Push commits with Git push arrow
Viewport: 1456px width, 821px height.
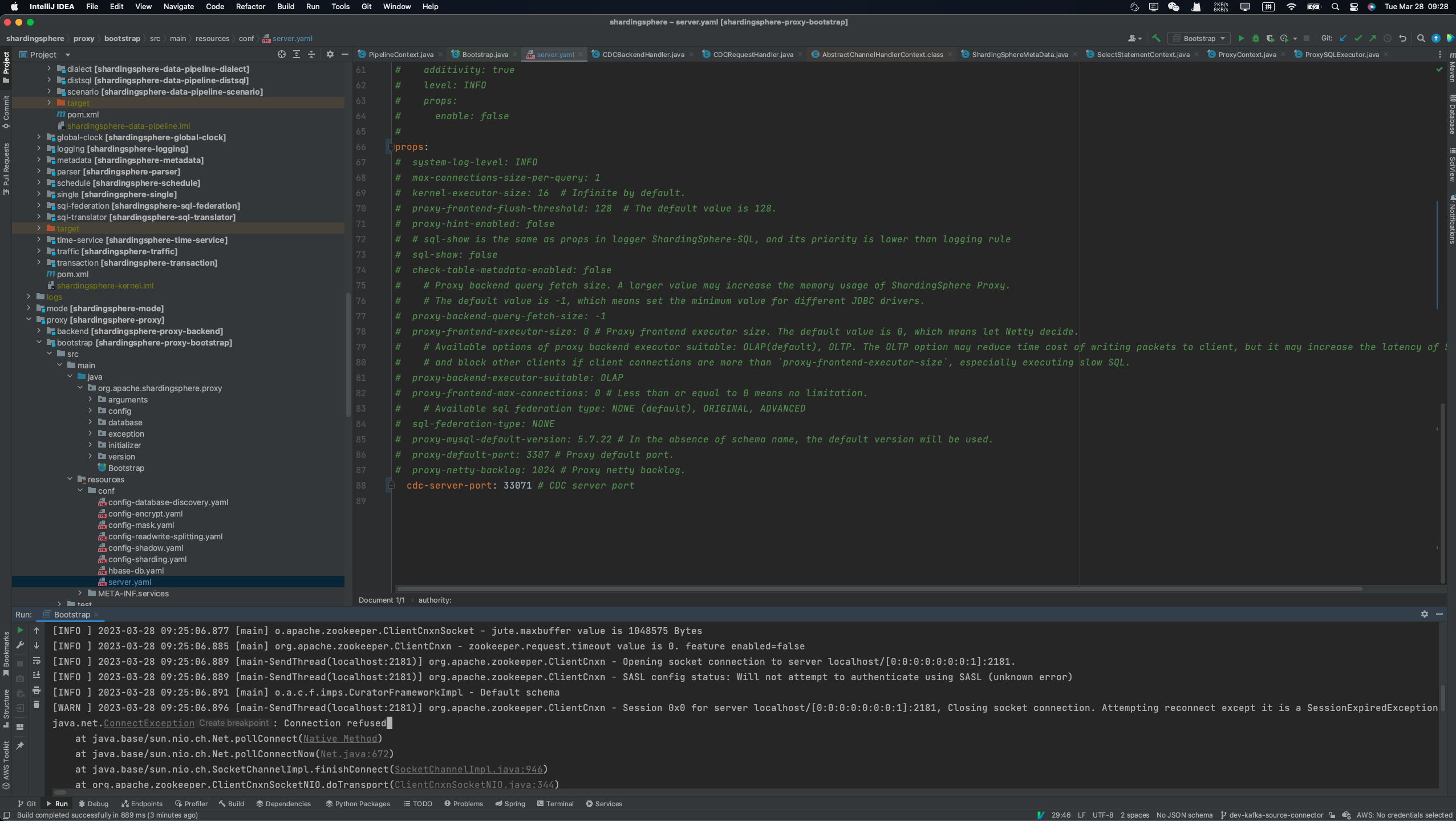pyautogui.click(x=1373, y=38)
